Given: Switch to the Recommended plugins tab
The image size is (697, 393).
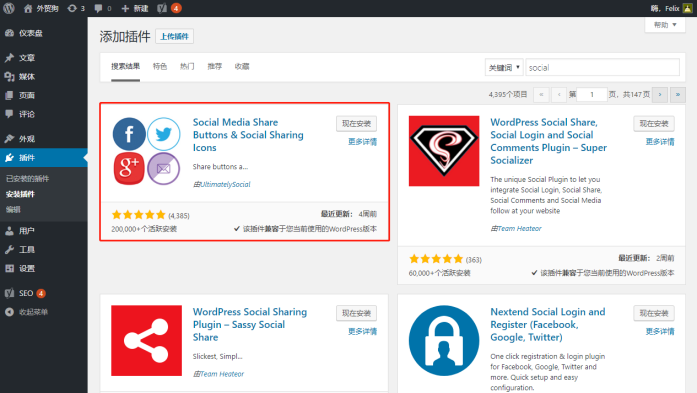Looking at the screenshot, I should pyautogui.click(x=215, y=66).
